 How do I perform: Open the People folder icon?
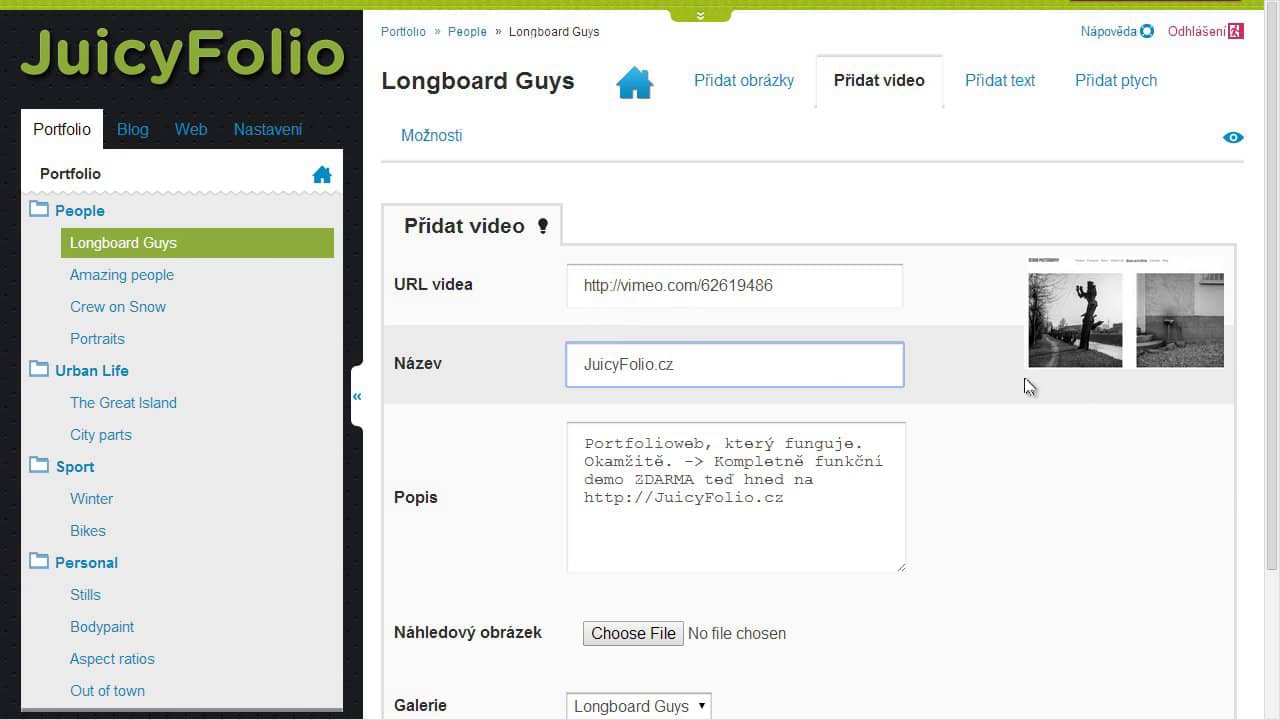point(39,209)
